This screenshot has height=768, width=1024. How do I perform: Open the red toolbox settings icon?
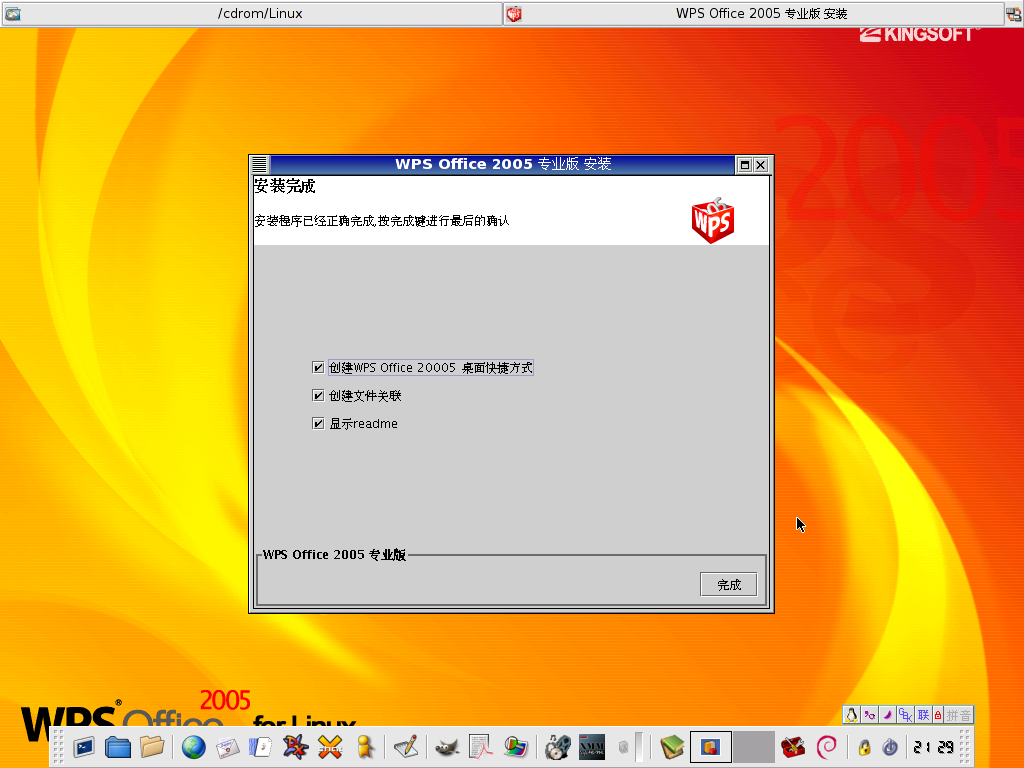[793, 747]
